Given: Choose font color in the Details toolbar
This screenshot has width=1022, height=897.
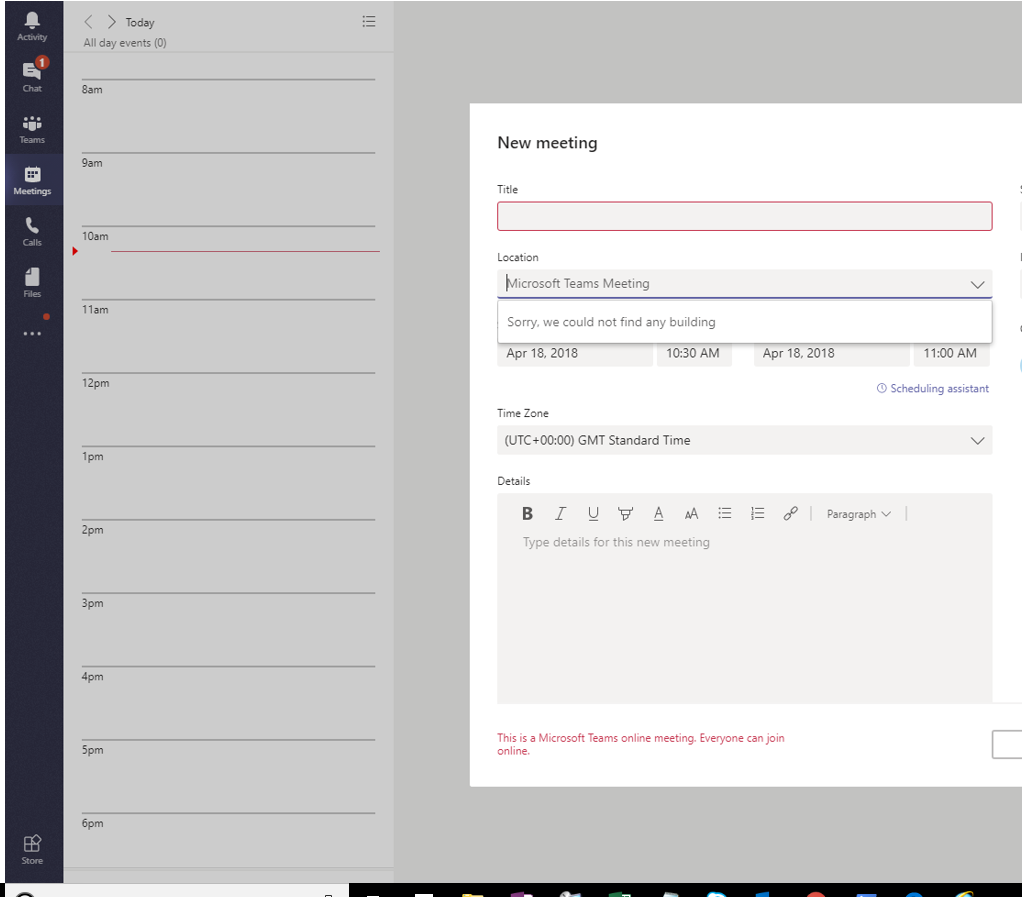Looking at the screenshot, I should click(658, 514).
